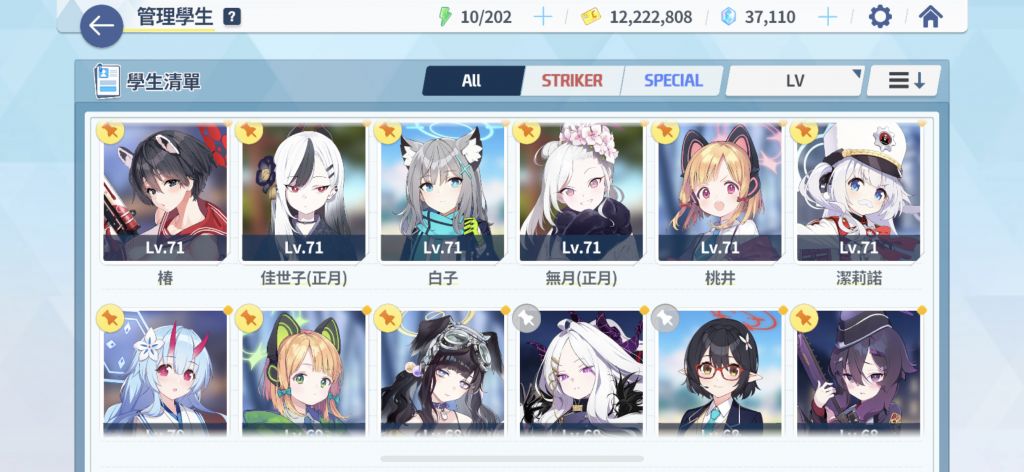Viewport: 1024px width, 472px height.
Task: Toggle the sort order arrow button
Action: (904, 81)
